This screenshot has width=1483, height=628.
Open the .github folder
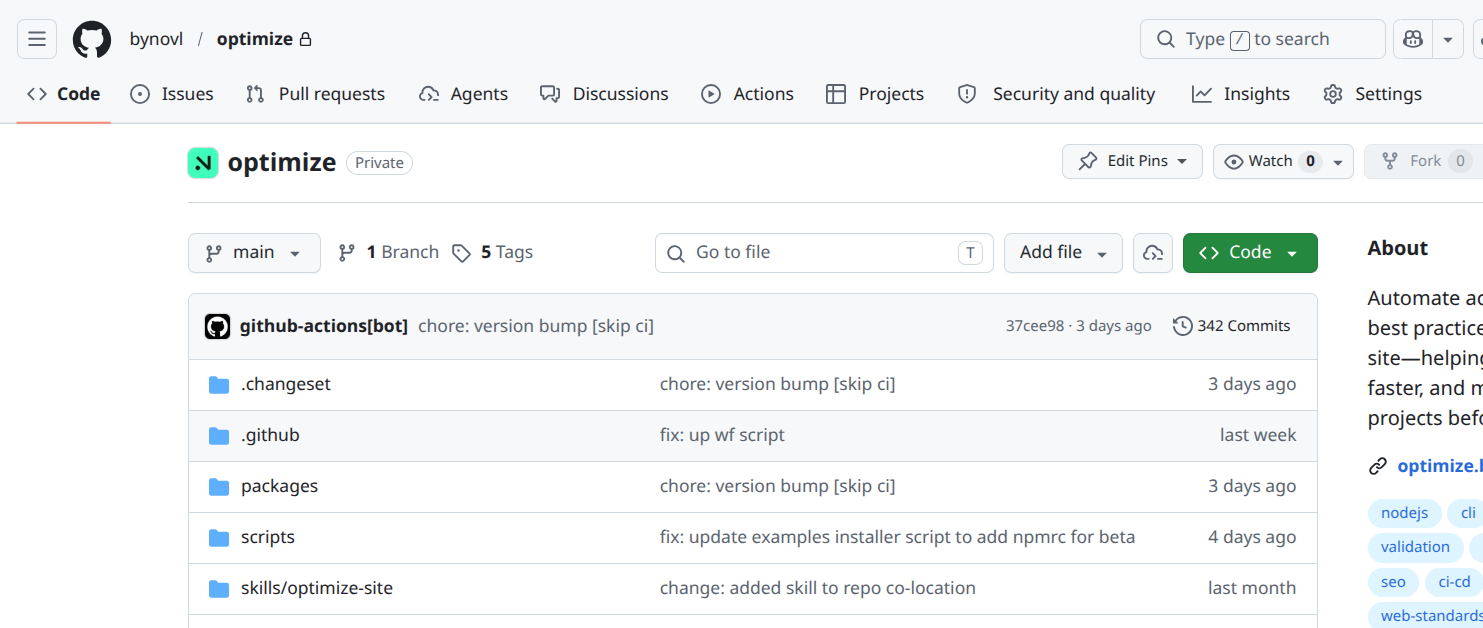pos(270,435)
